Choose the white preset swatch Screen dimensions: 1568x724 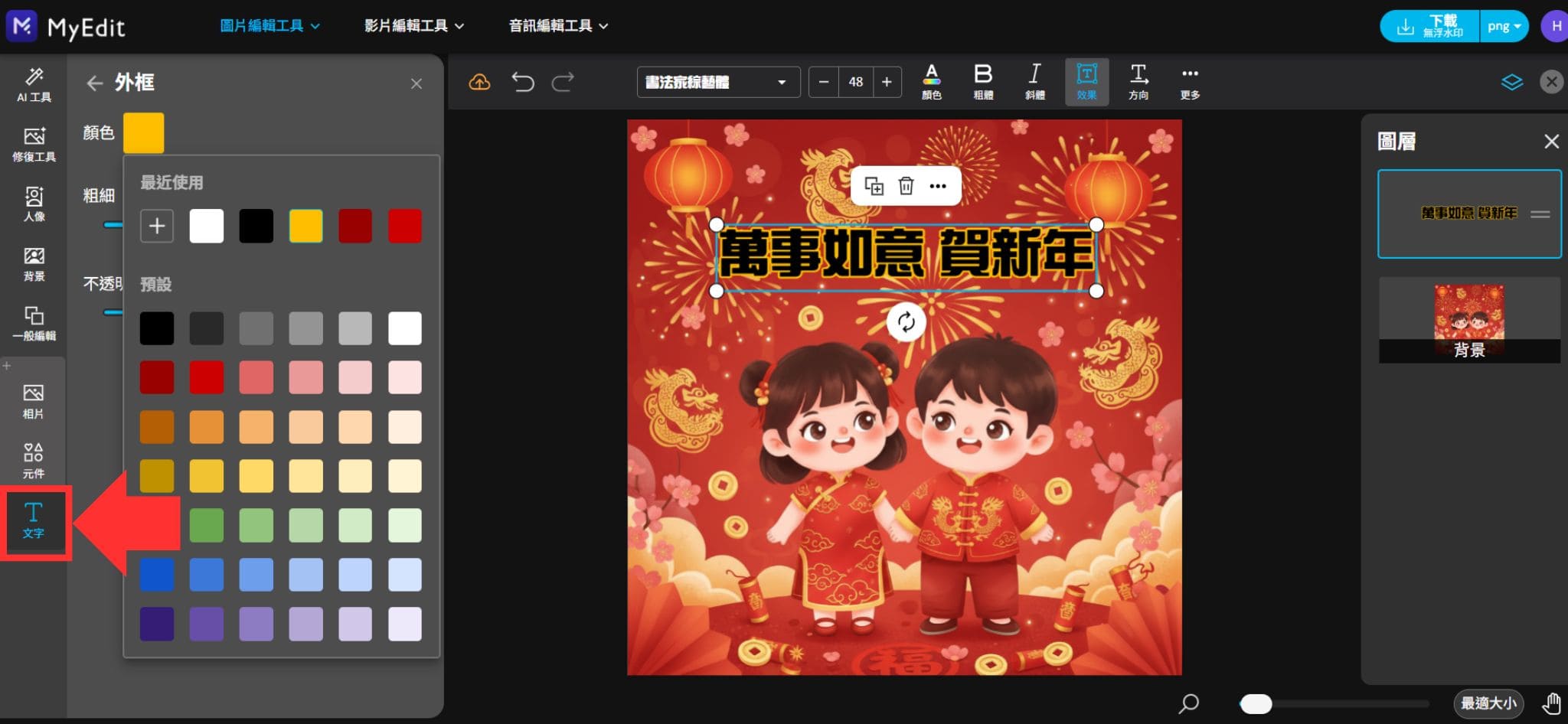pyautogui.click(x=405, y=328)
